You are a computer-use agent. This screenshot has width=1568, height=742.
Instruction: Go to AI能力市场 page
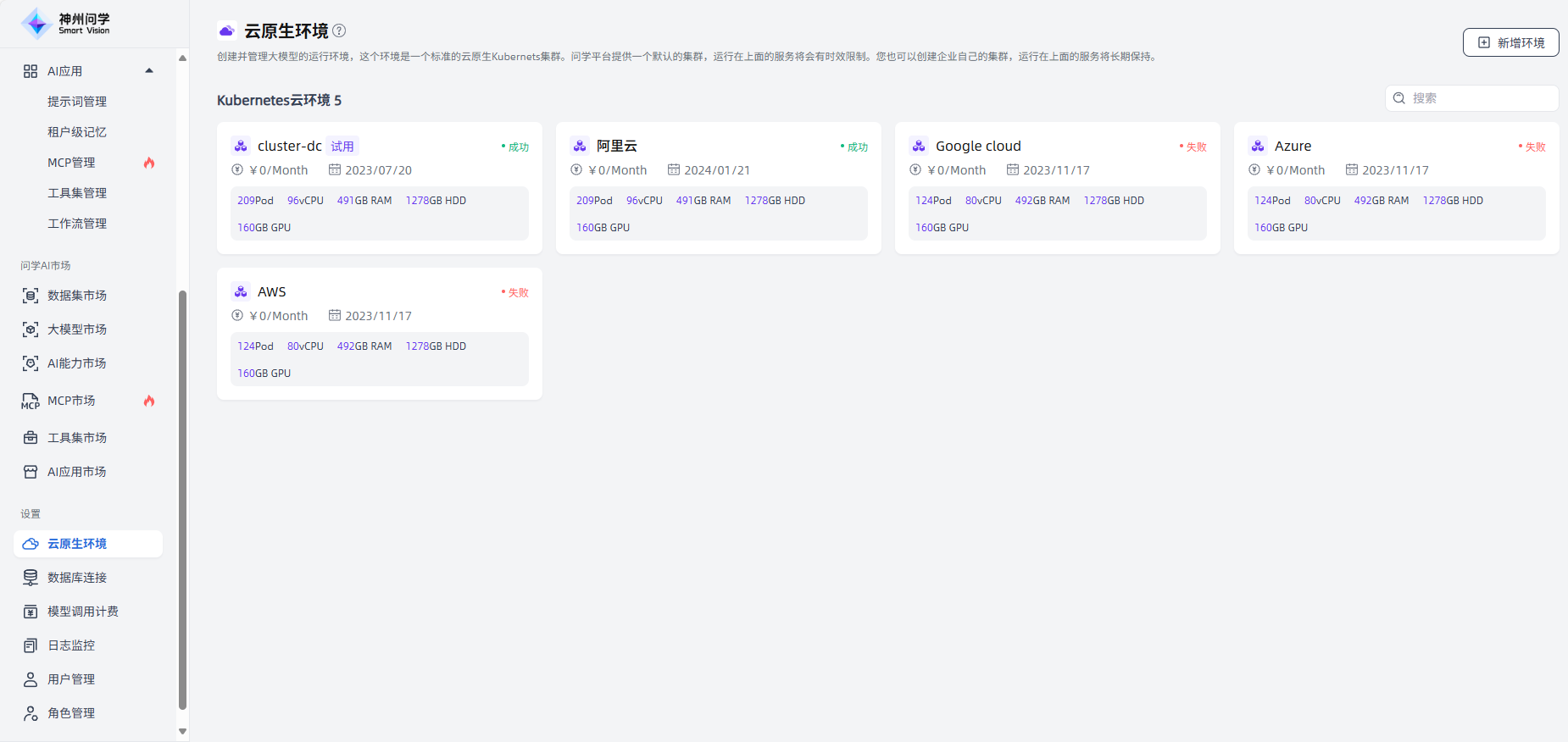point(77,363)
